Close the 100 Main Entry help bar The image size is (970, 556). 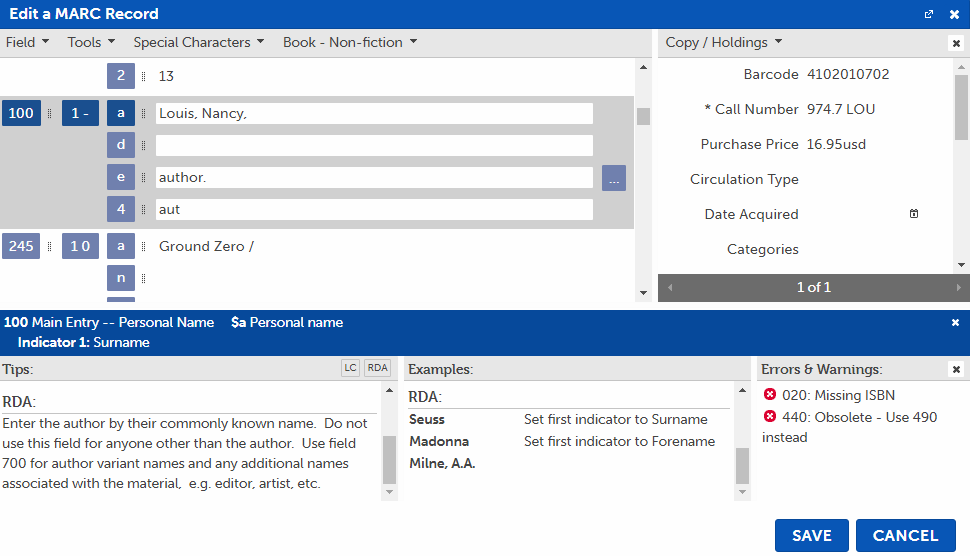955,323
